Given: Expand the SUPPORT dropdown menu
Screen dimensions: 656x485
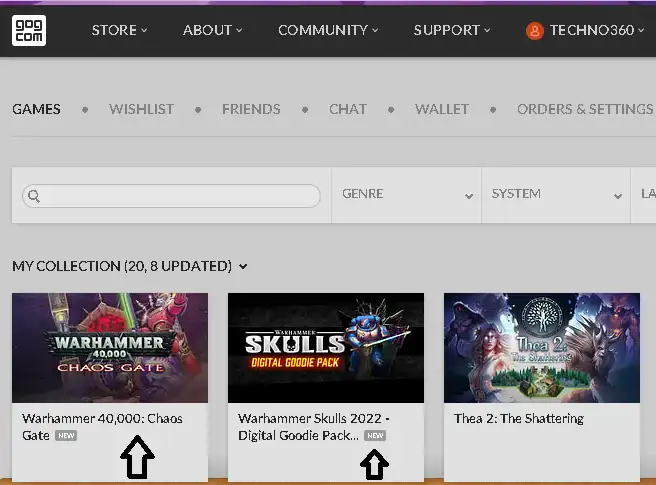Looking at the screenshot, I should (452, 30).
